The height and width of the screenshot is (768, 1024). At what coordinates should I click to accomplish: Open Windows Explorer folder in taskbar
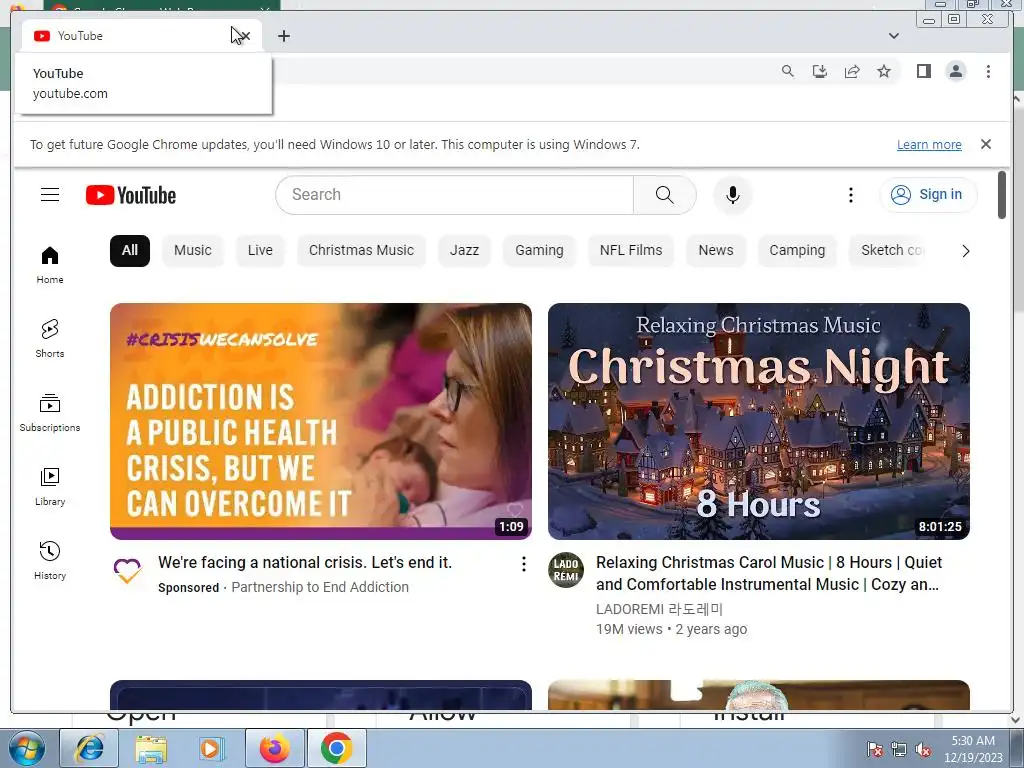pyautogui.click(x=151, y=748)
